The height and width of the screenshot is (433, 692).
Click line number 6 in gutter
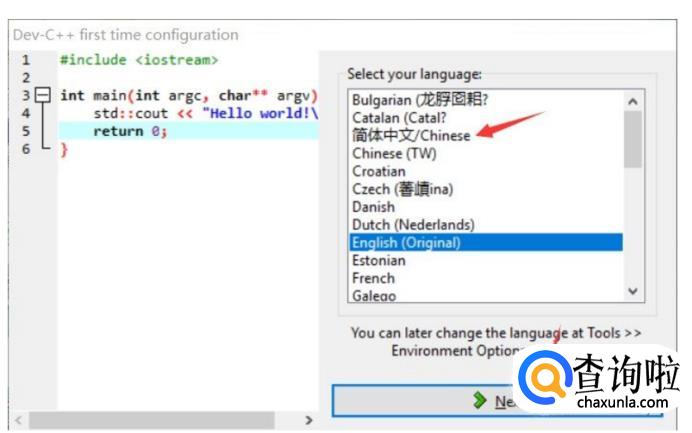pyautogui.click(x=26, y=149)
